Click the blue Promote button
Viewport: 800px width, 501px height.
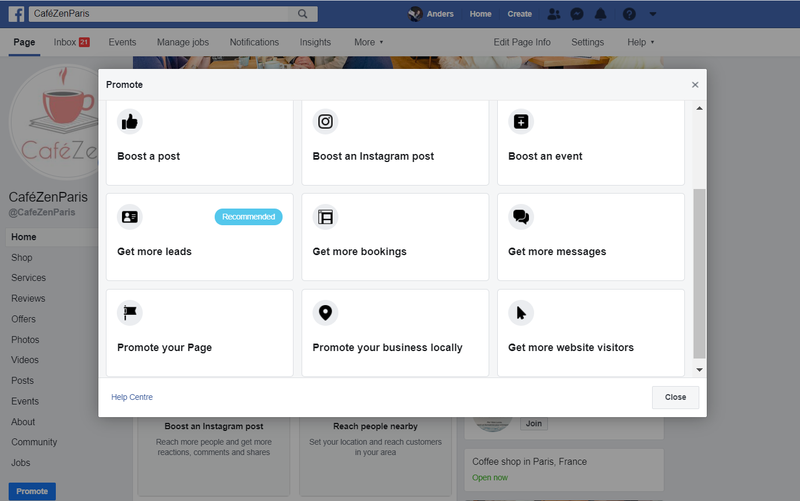tap(32, 491)
